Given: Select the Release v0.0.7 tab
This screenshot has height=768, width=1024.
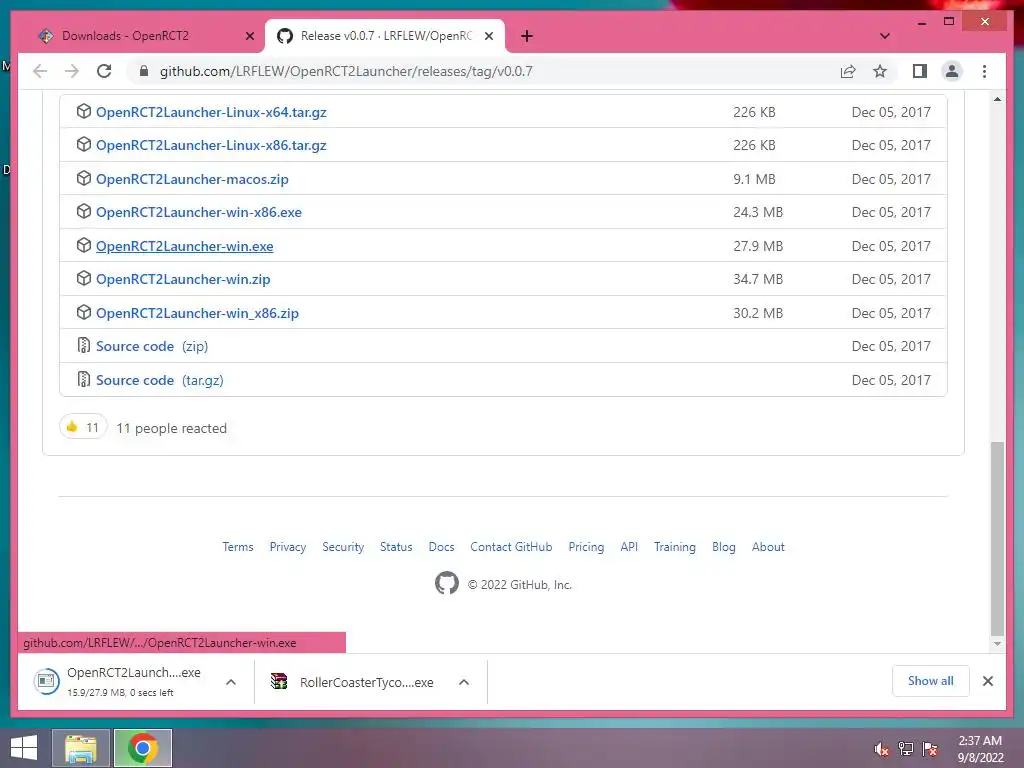Looking at the screenshot, I should [385, 36].
